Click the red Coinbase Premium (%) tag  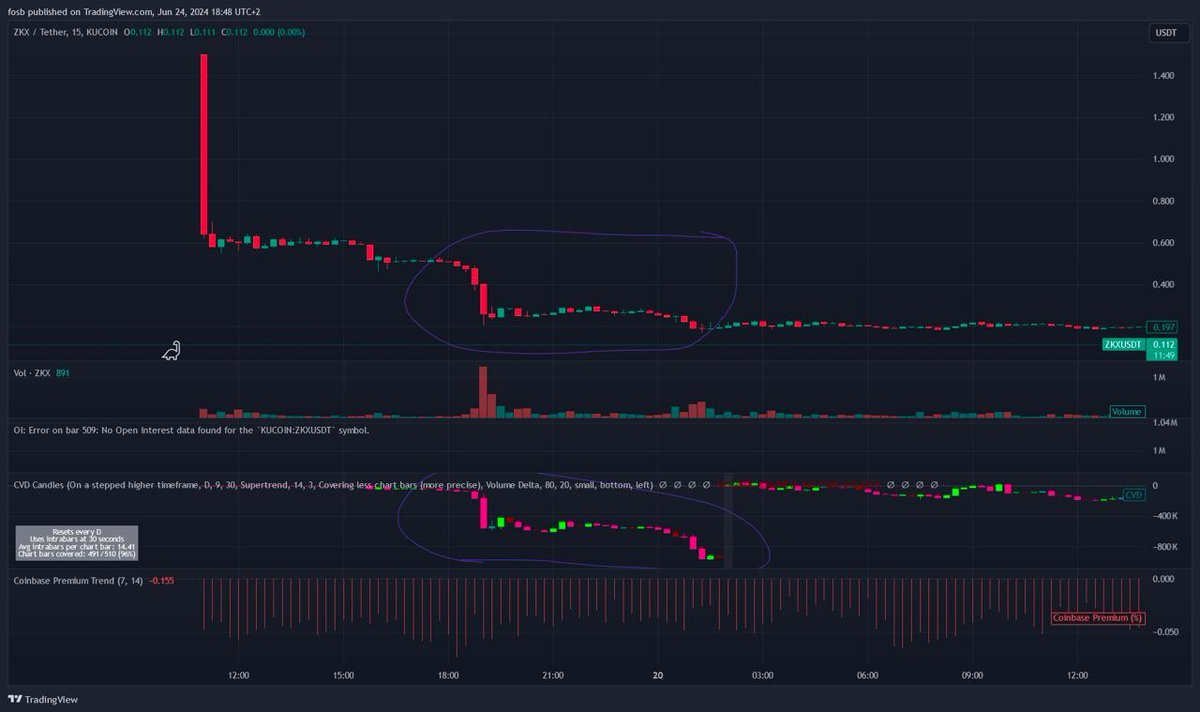point(1097,618)
